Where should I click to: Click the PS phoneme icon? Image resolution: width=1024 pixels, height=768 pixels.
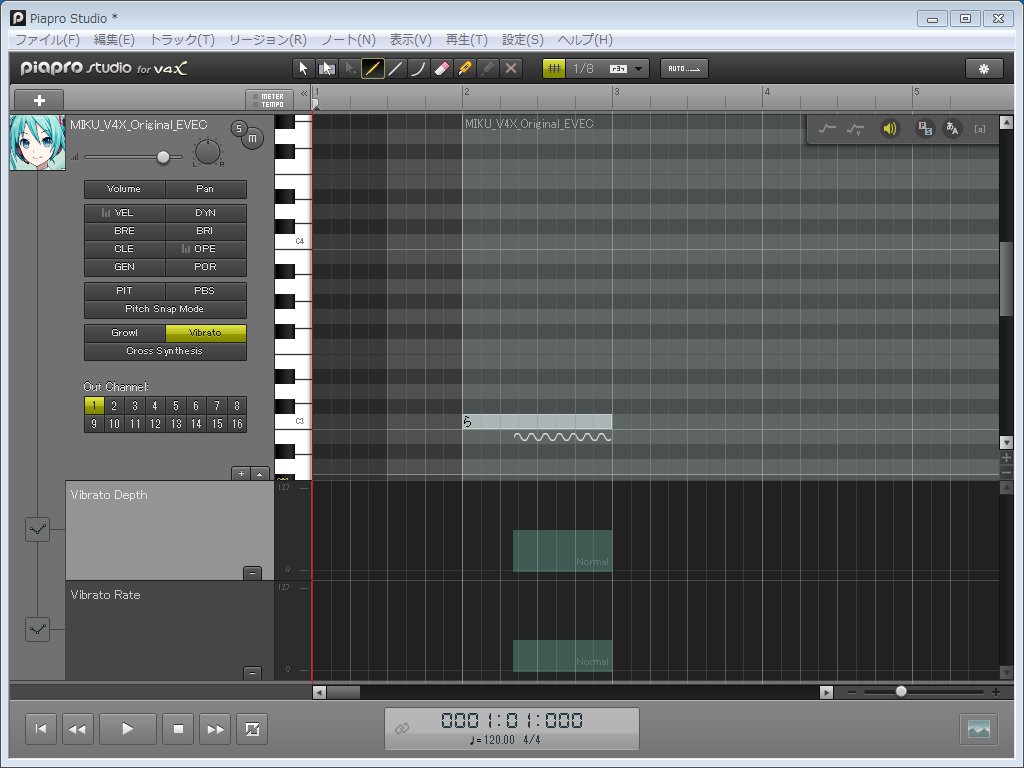tap(925, 129)
